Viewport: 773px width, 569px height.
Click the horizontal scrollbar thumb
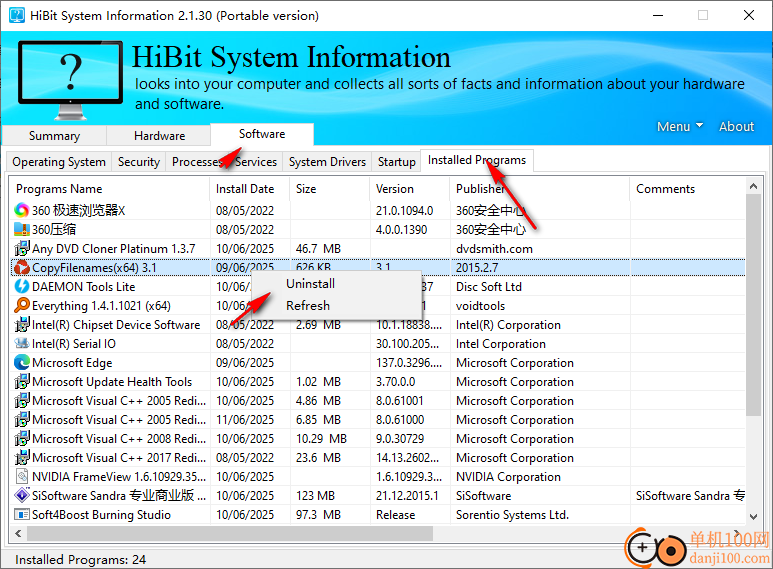tap(230, 533)
